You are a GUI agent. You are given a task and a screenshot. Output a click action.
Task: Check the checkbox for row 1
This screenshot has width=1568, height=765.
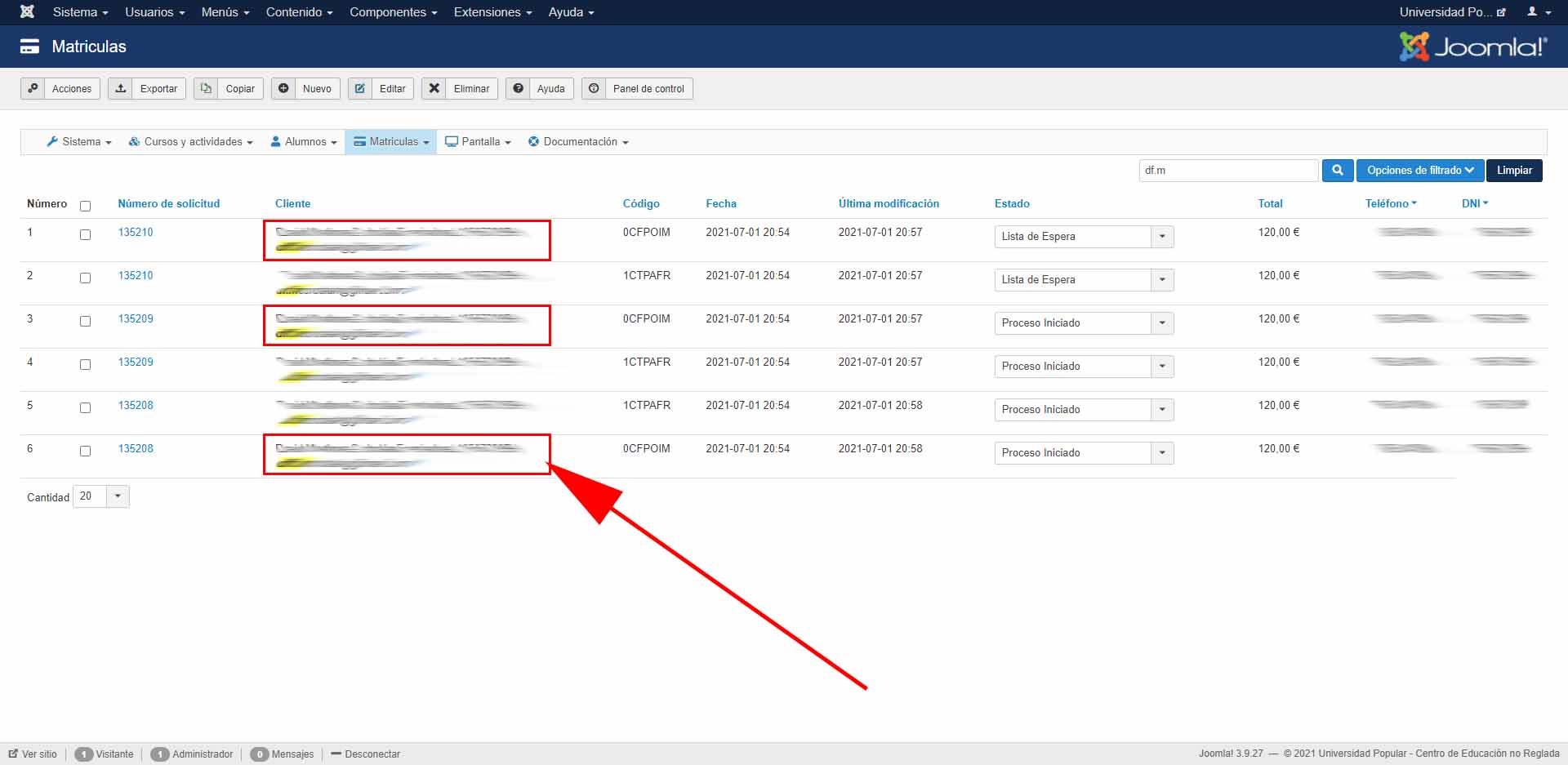tap(85, 234)
